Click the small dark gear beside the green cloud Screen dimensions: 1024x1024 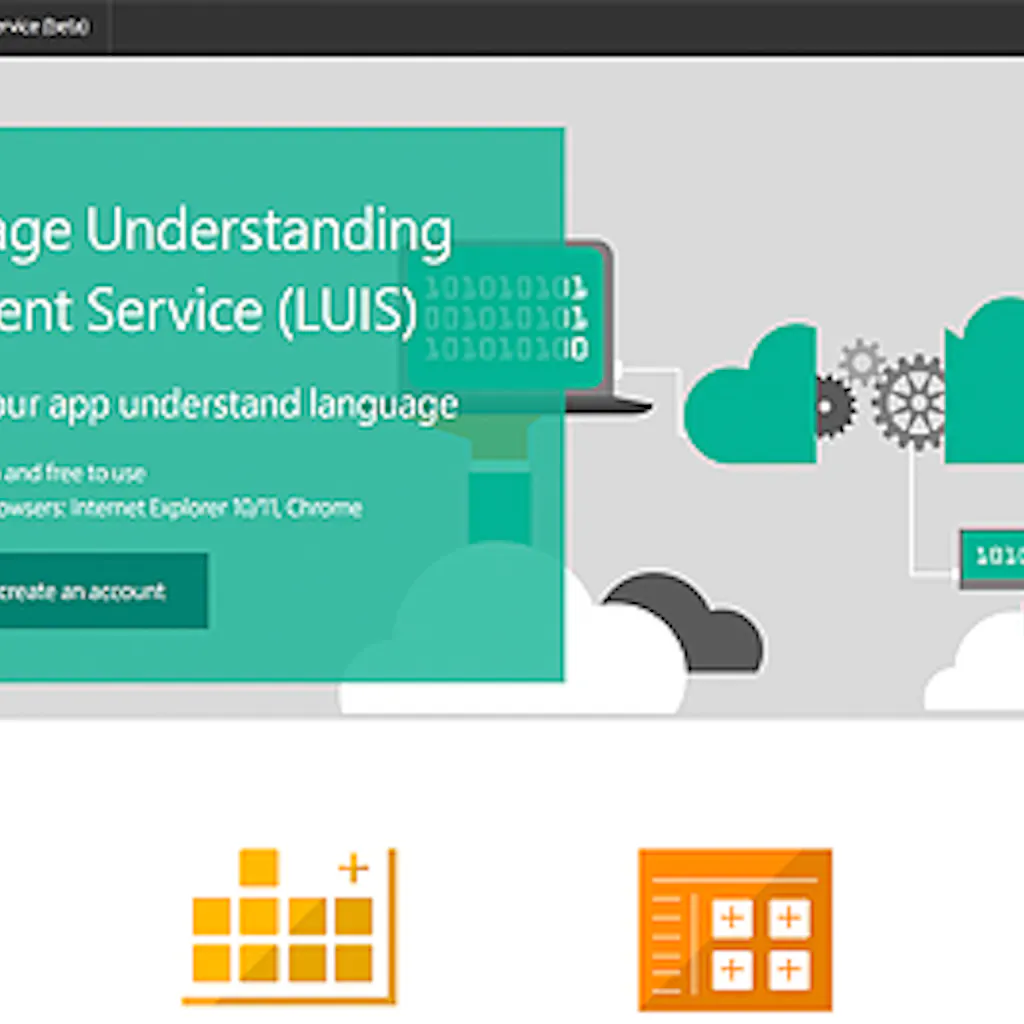coord(832,405)
